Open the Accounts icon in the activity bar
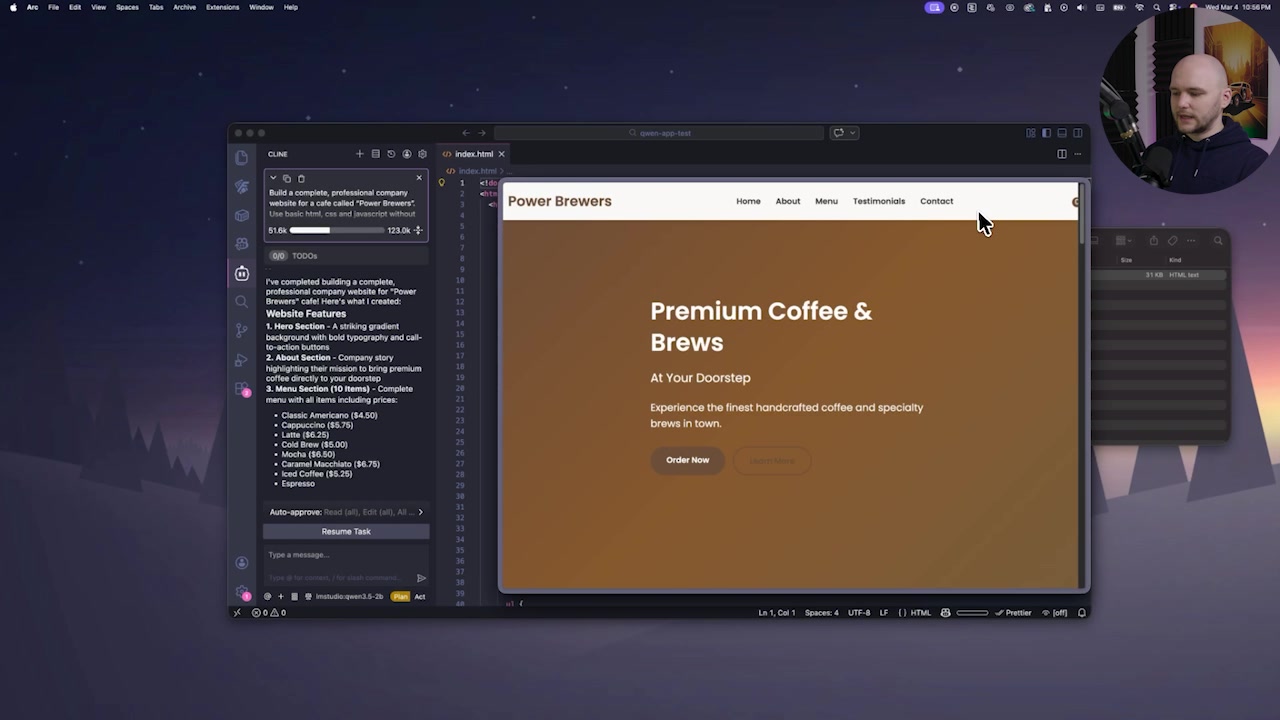 (x=242, y=563)
